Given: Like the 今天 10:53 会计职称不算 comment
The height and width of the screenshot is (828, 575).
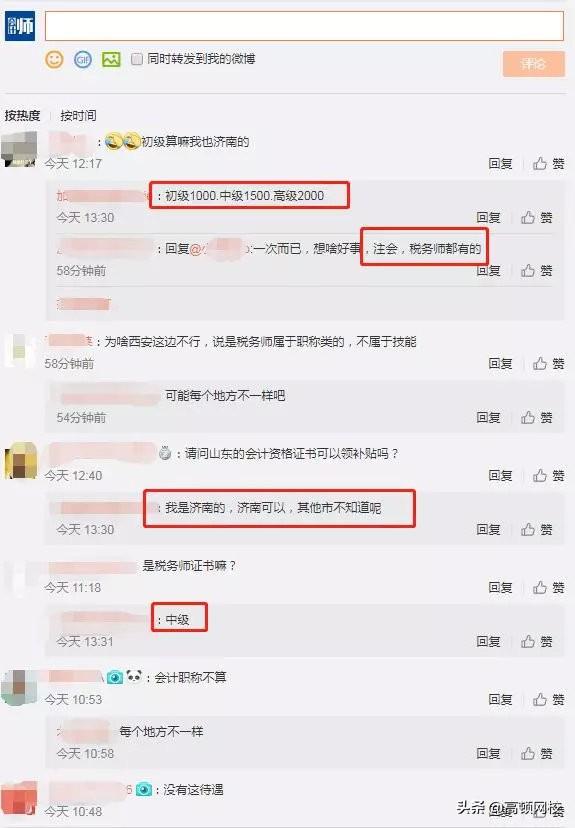Looking at the screenshot, I should pos(549,700).
